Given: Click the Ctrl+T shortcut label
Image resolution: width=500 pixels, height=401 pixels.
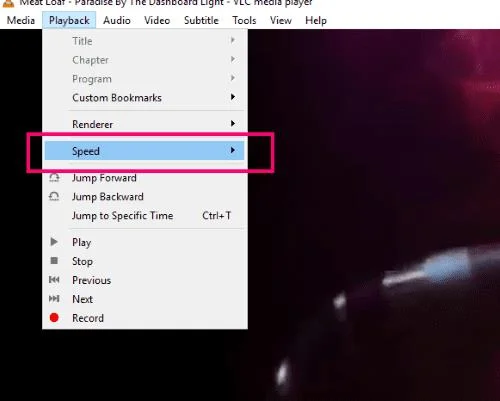Looking at the screenshot, I should pyautogui.click(x=217, y=216).
